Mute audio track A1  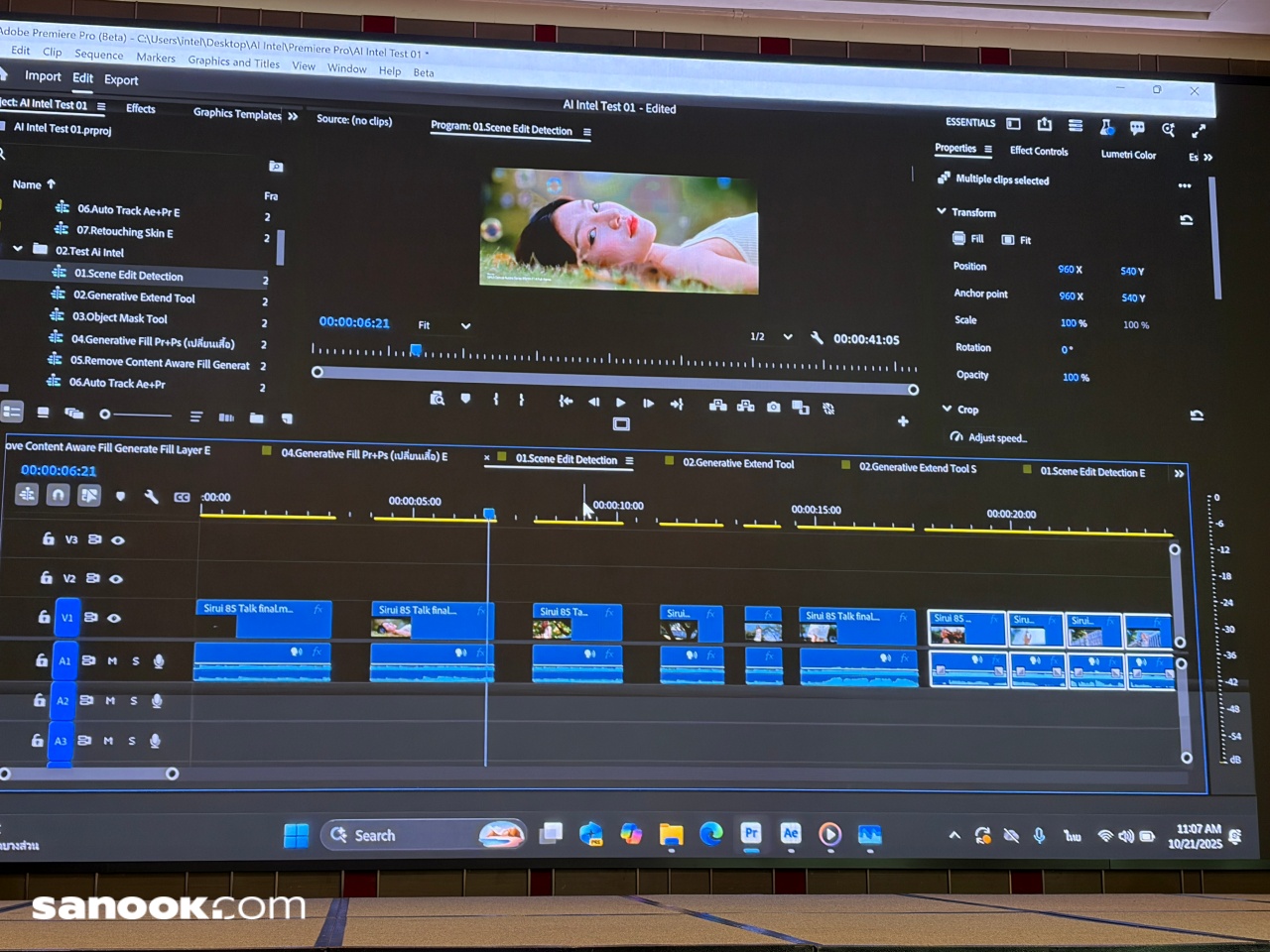[112, 660]
